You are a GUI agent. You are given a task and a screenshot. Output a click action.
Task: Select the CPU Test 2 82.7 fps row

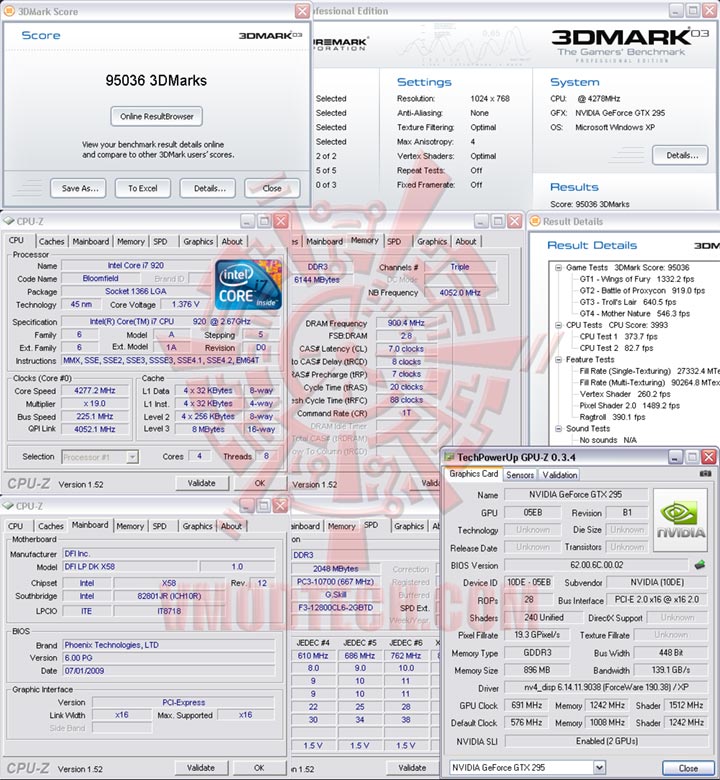pos(616,348)
